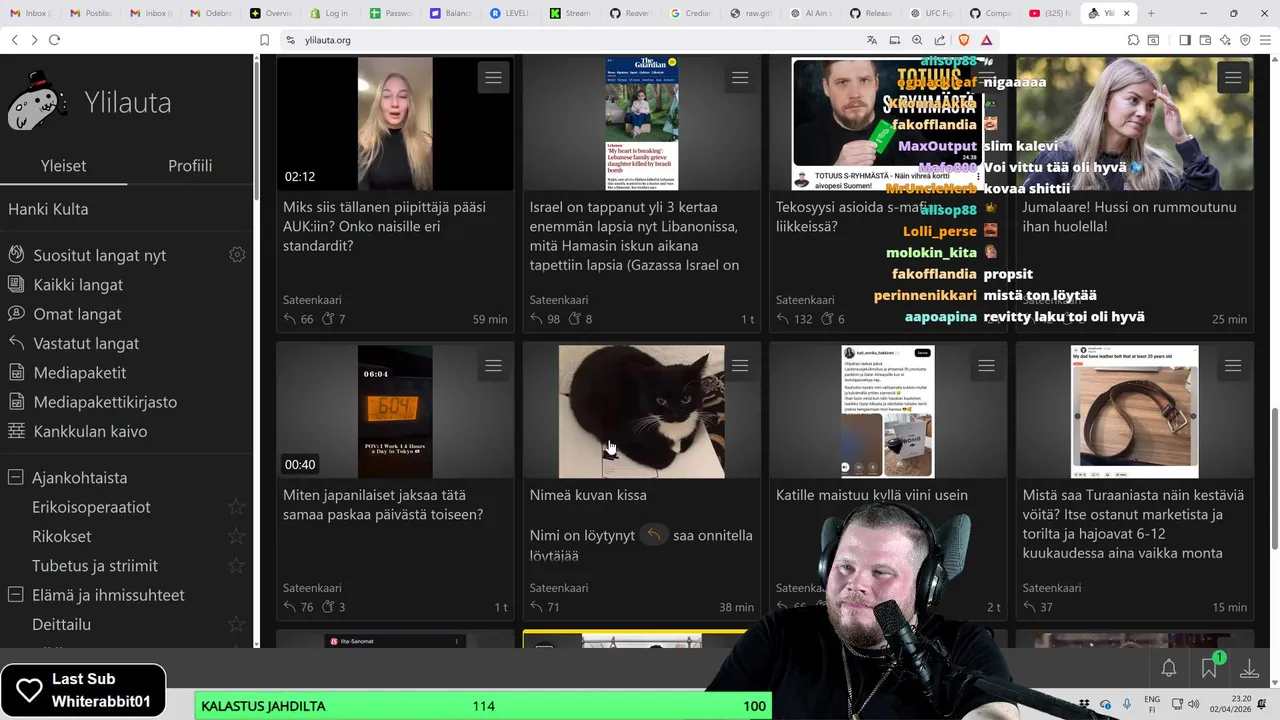
Task: Switch to the UFC Fig browser tab
Action: 929,13
